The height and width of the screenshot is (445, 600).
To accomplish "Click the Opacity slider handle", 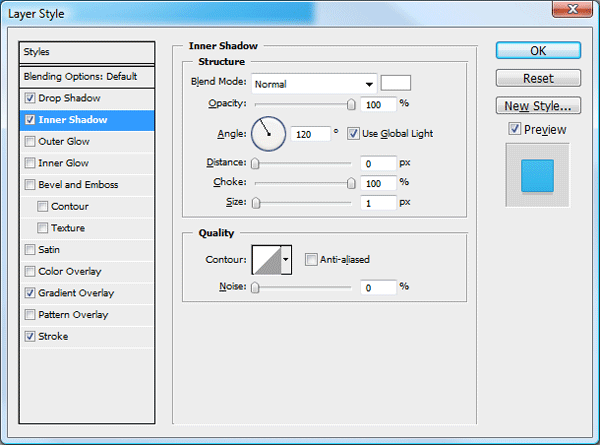I will 351,104.
